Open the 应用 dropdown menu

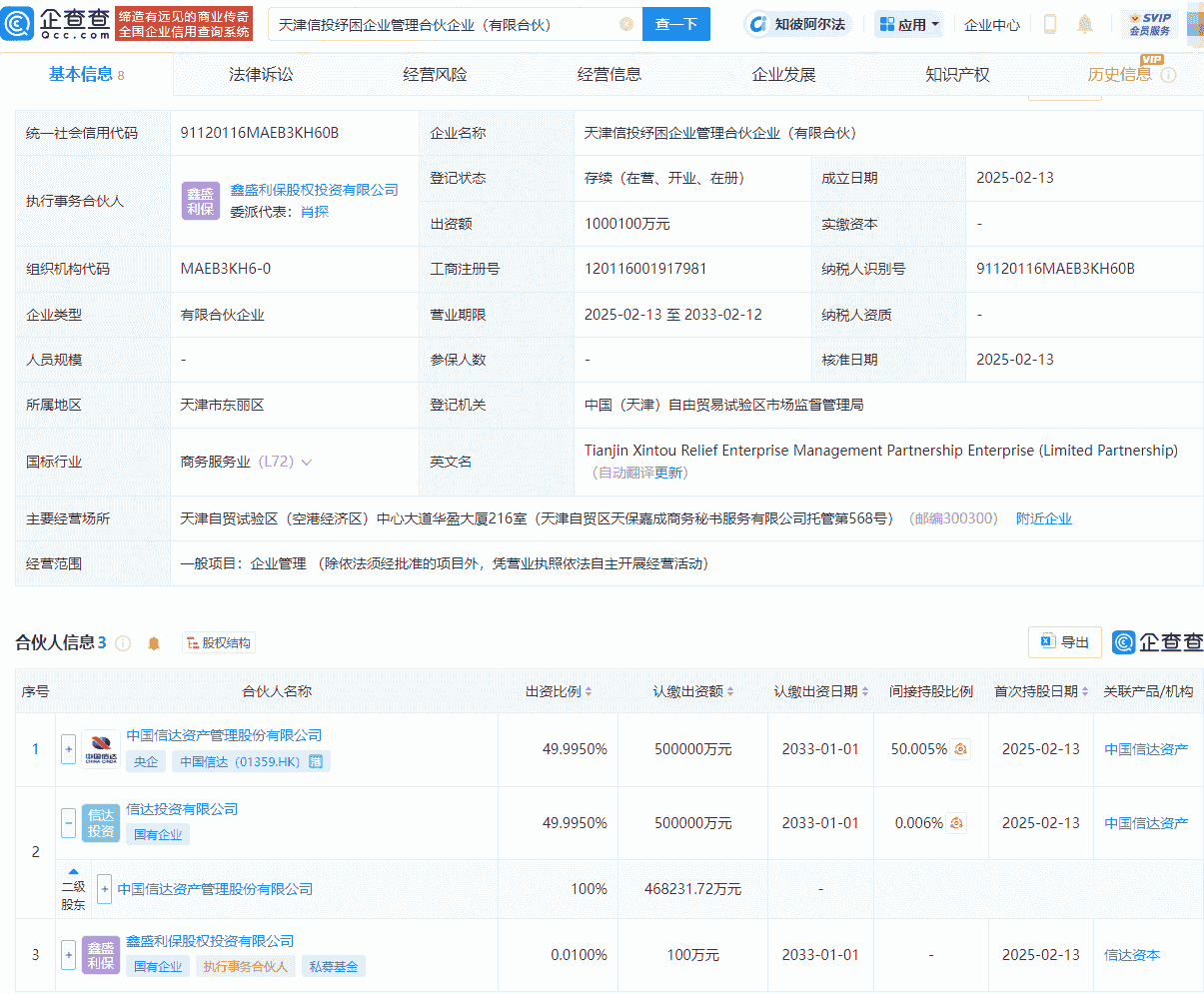[x=908, y=23]
